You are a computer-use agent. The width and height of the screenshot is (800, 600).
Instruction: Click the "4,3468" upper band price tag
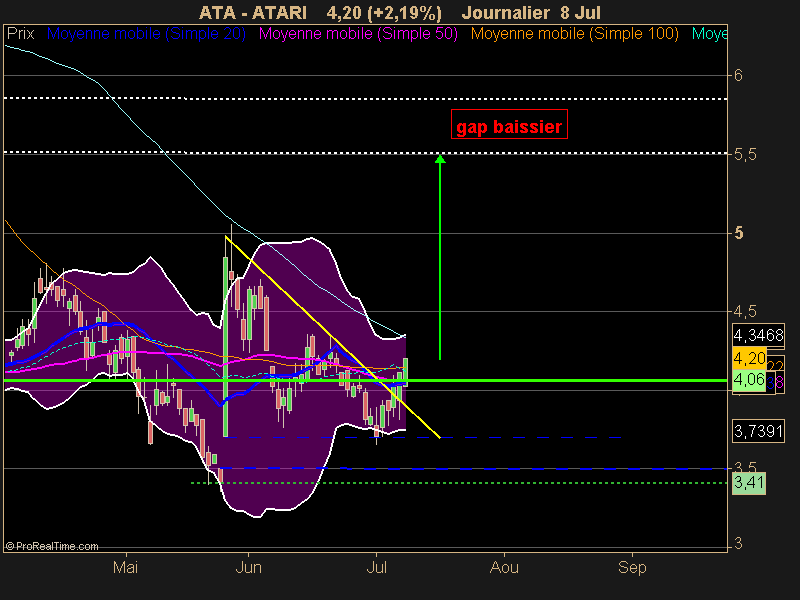[x=758, y=335]
